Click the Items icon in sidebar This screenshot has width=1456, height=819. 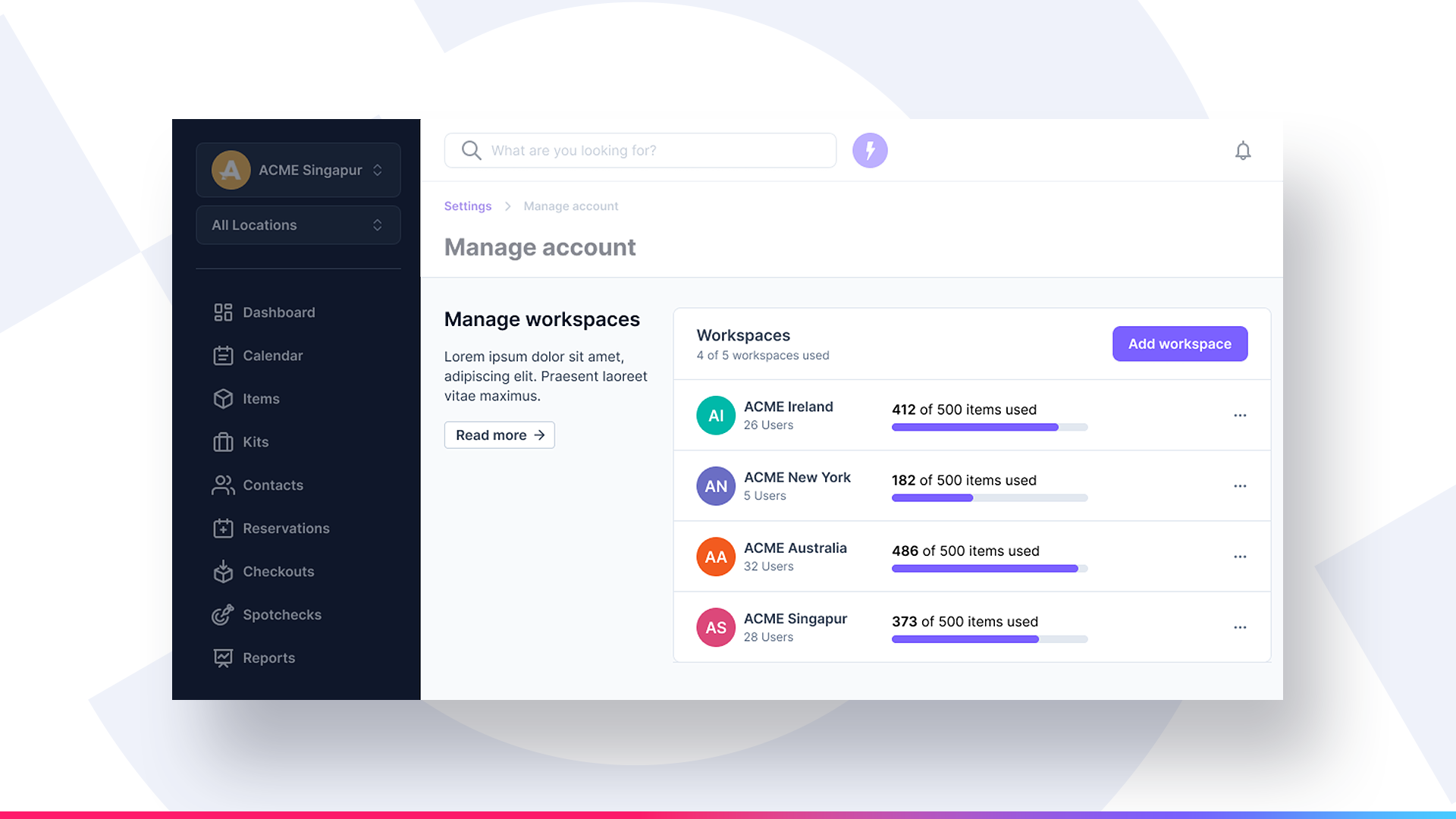222,398
